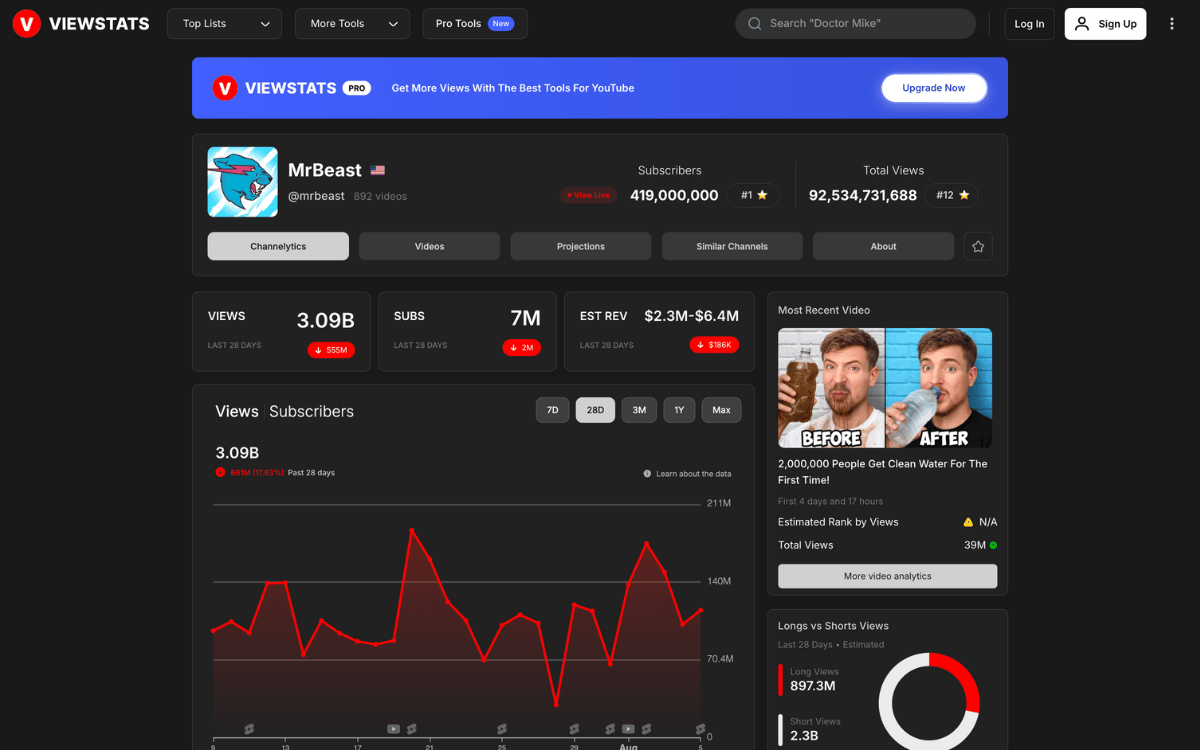Click the green dot beside 39M

coord(993,545)
